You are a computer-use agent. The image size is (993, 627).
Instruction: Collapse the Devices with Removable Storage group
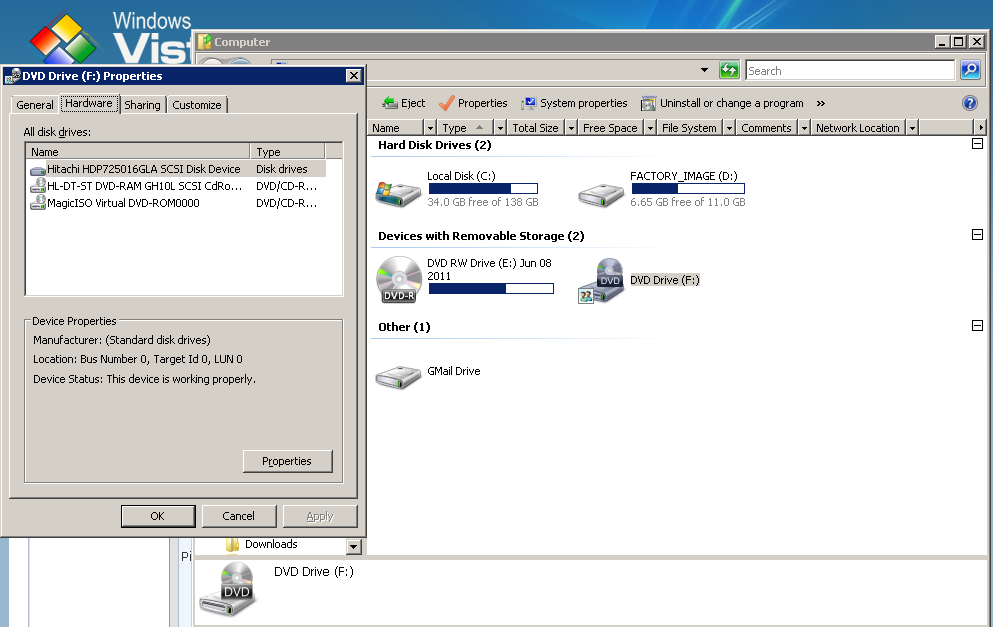[977, 235]
